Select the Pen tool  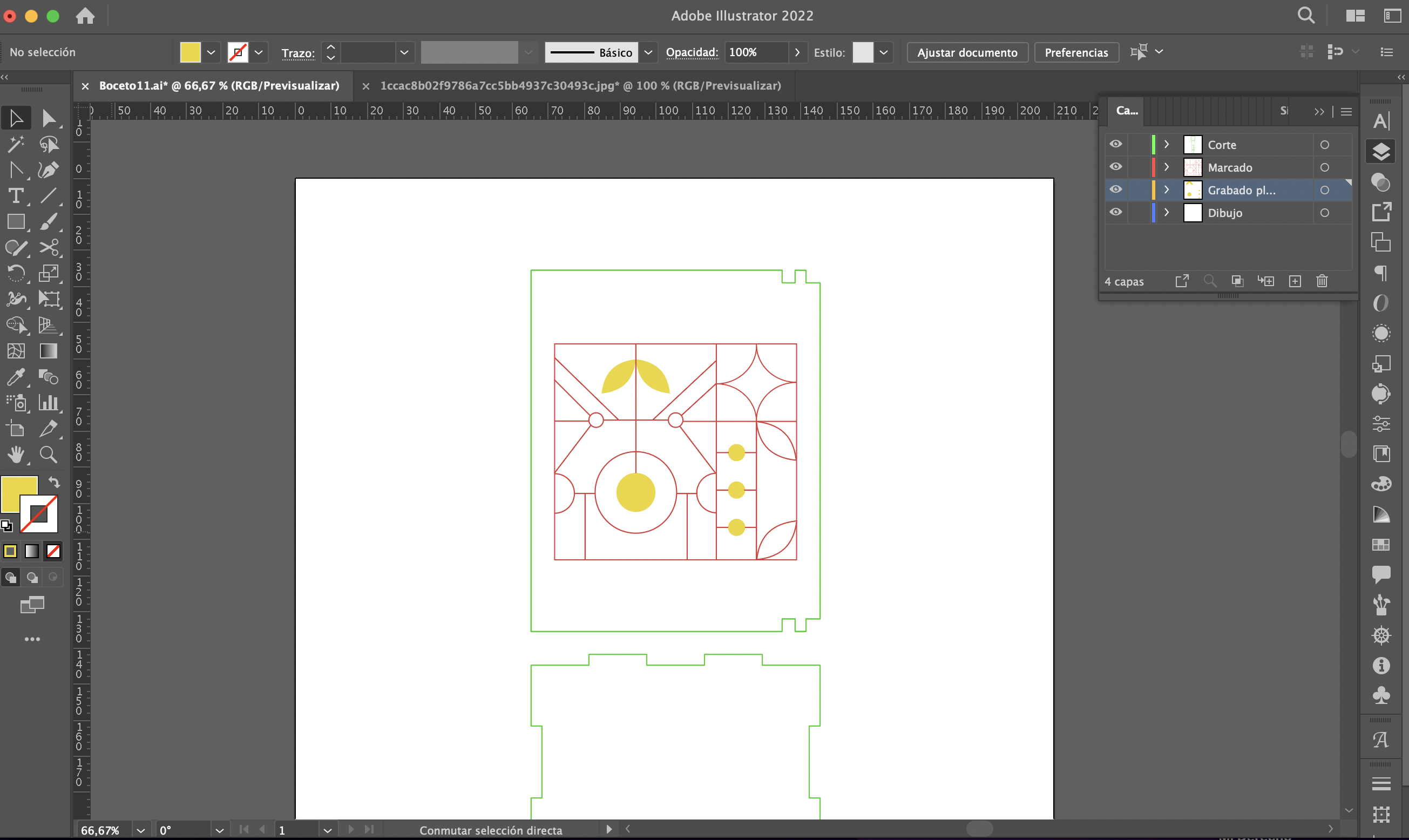coord(48,170)
